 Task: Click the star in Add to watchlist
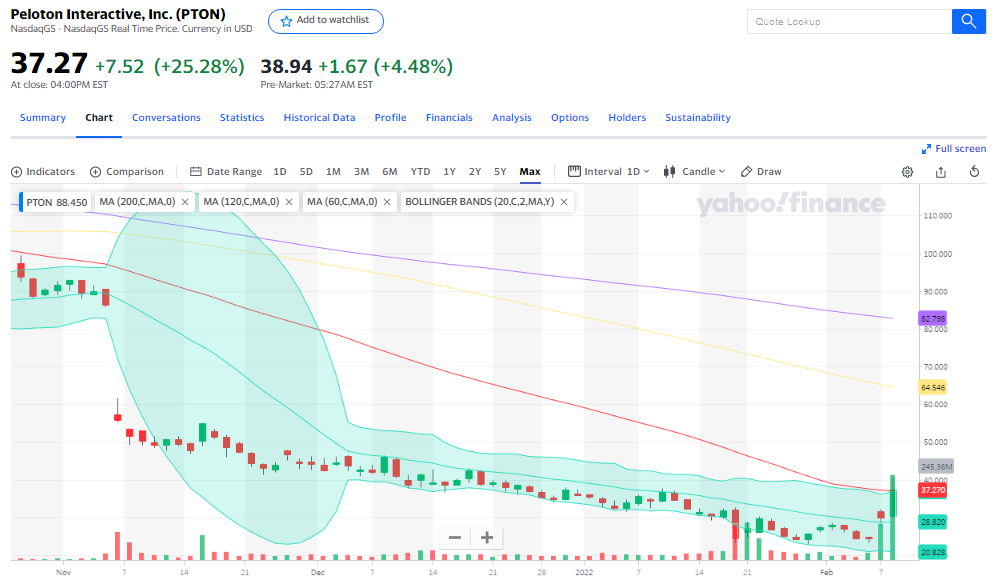tap(286, 21)
